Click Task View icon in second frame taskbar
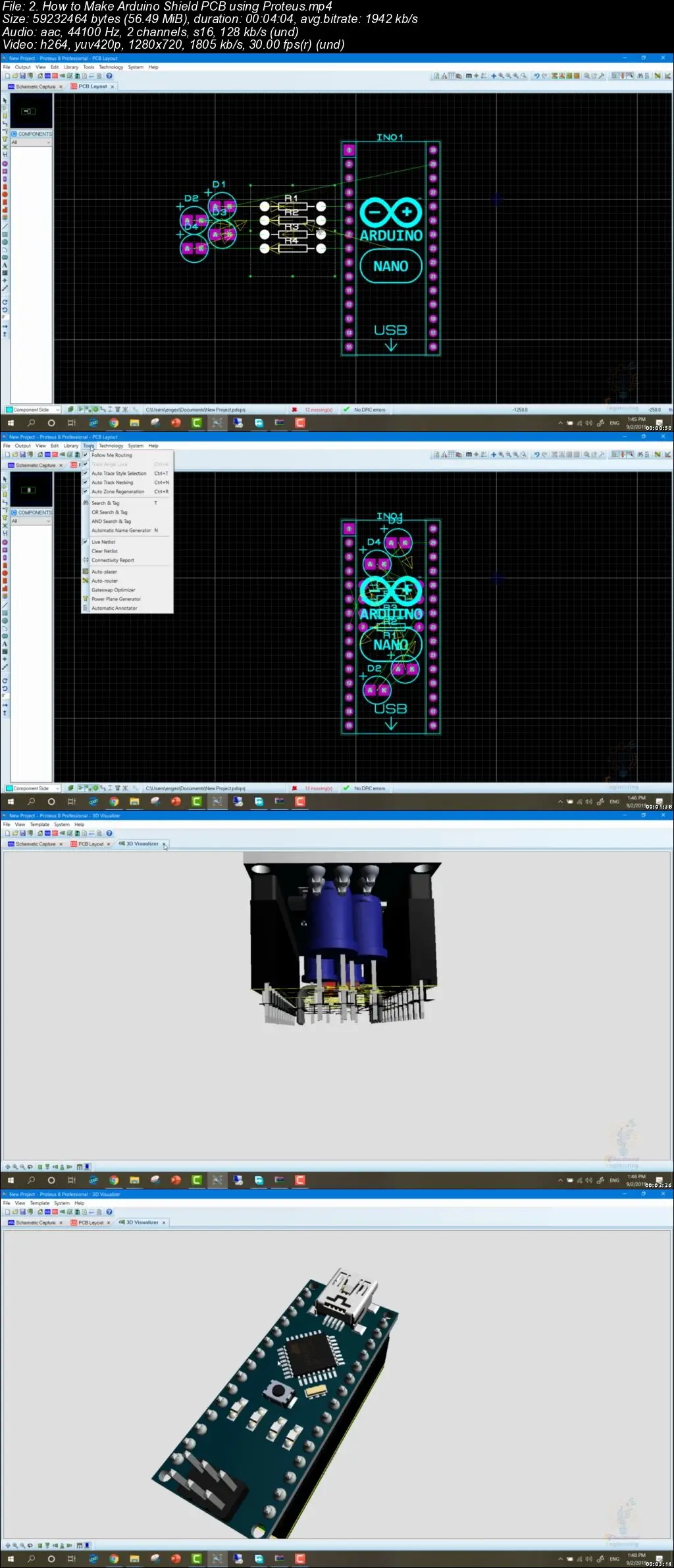The image size is (674, 1568). coord(72,801)
